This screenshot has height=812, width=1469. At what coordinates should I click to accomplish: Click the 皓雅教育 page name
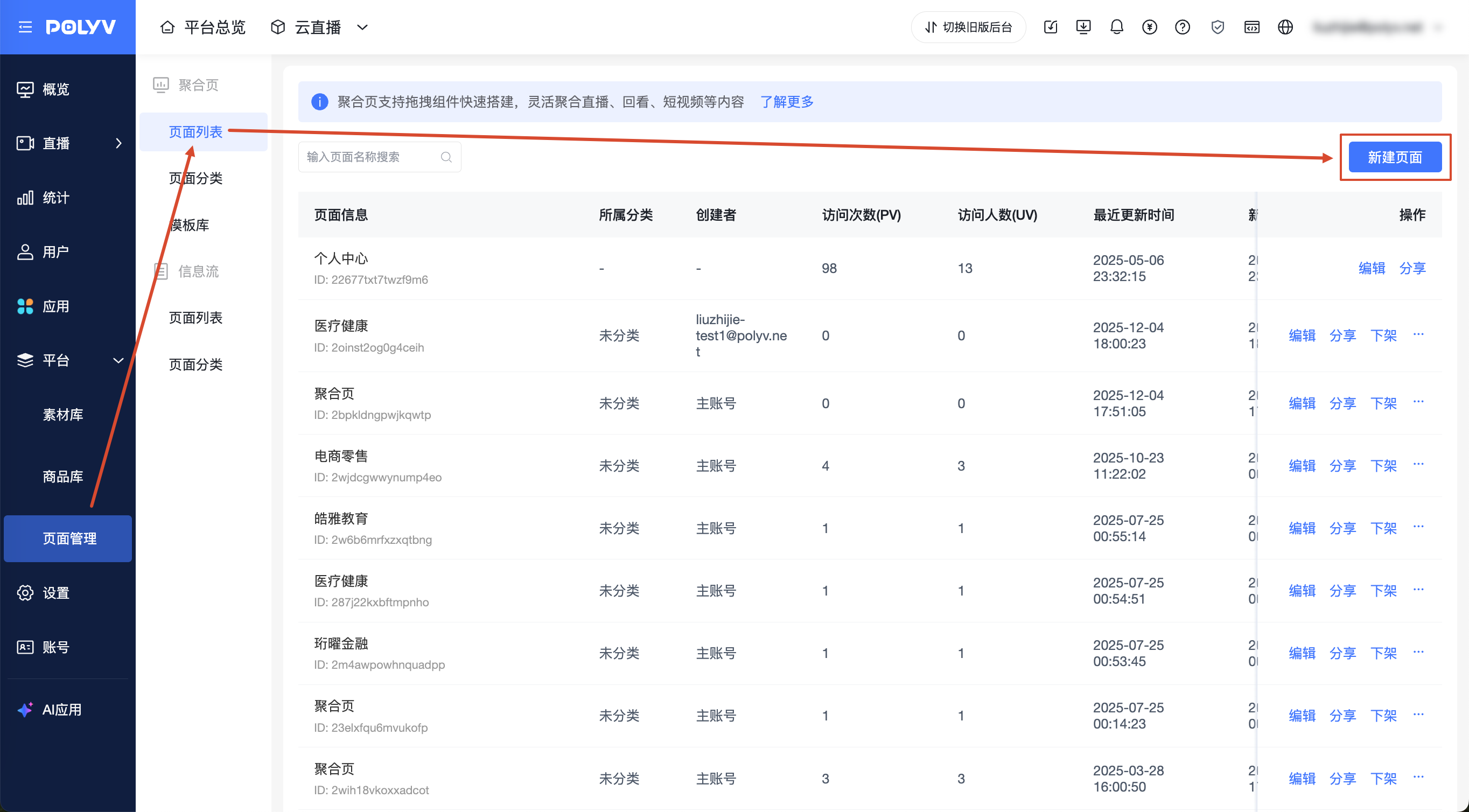341,519
